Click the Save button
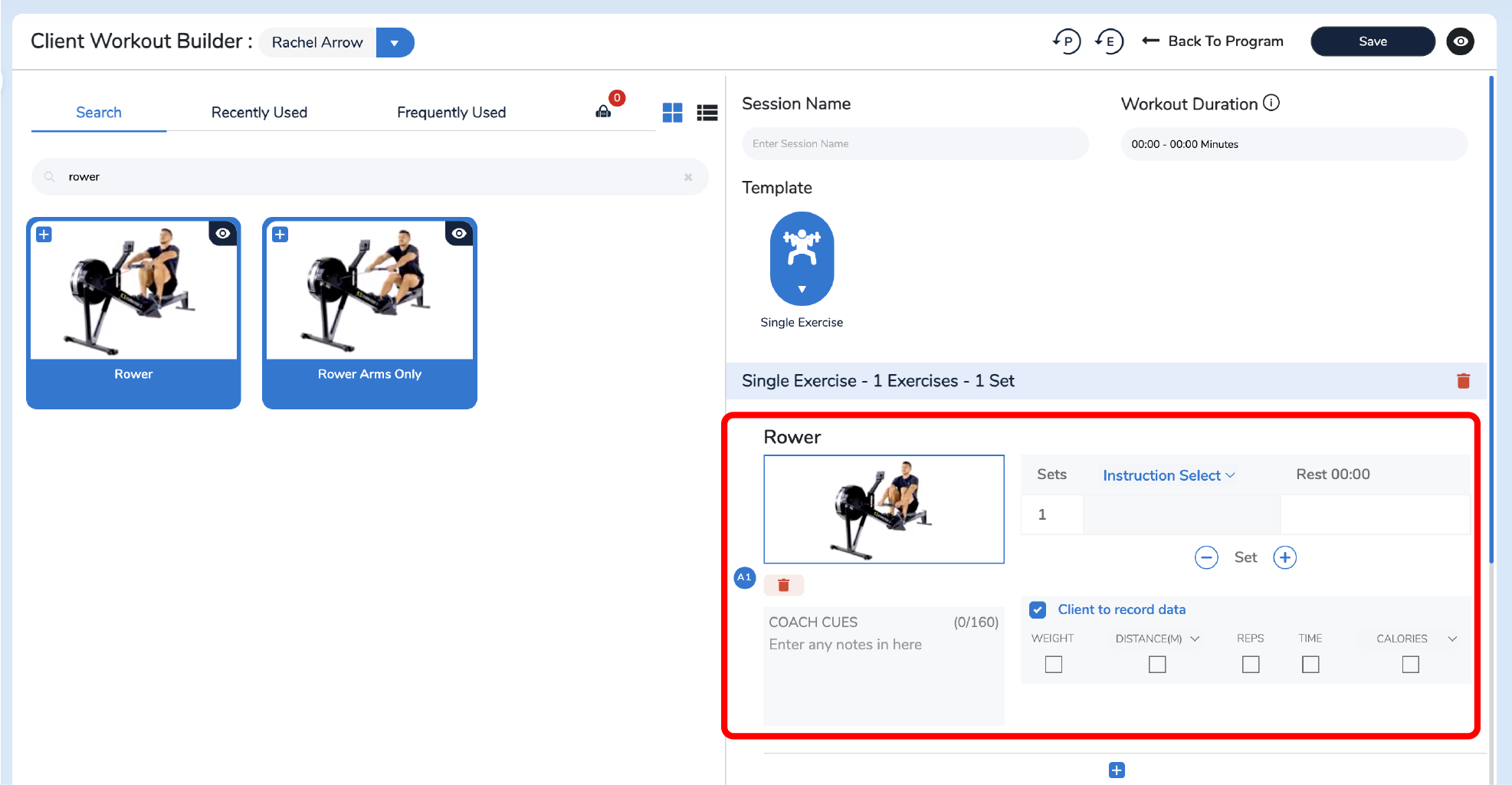Viewport: 1512px width, 785px height. tap(1373, 41)
